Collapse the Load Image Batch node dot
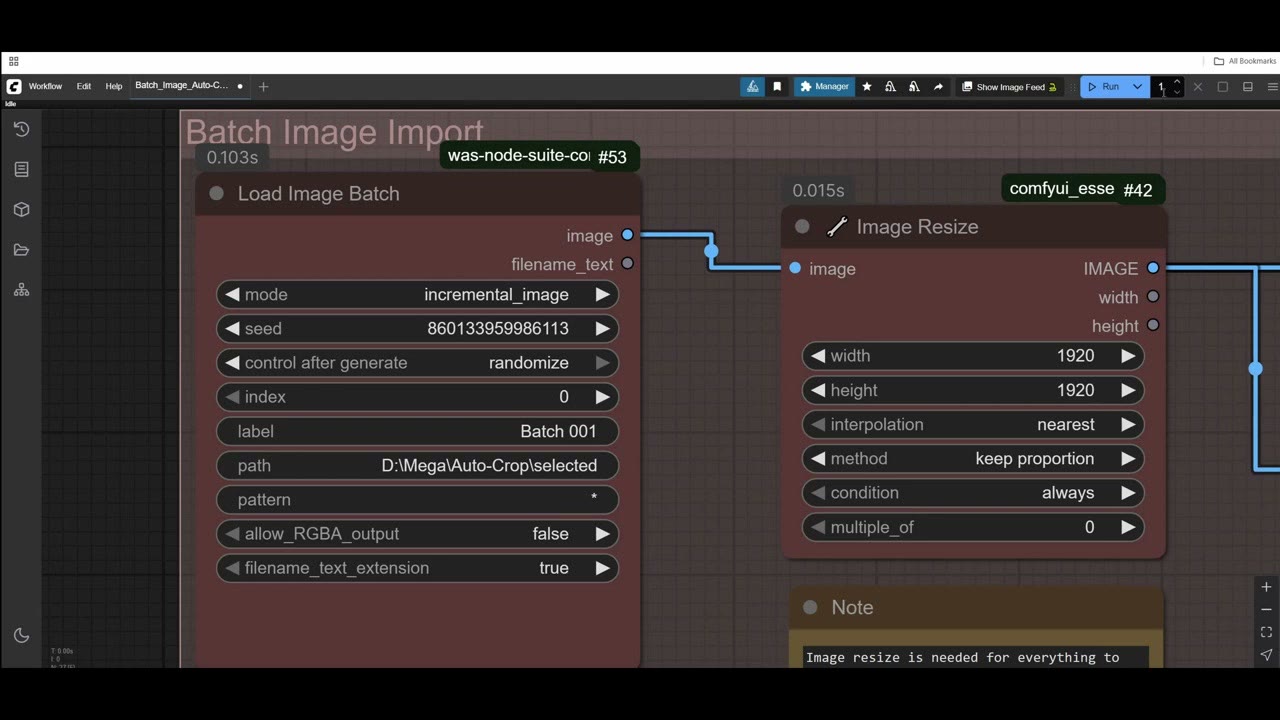 [216, 193]
